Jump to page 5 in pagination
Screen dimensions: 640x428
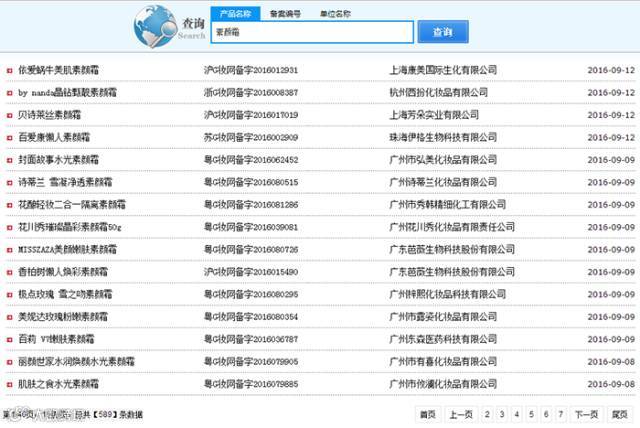point(531,415)
